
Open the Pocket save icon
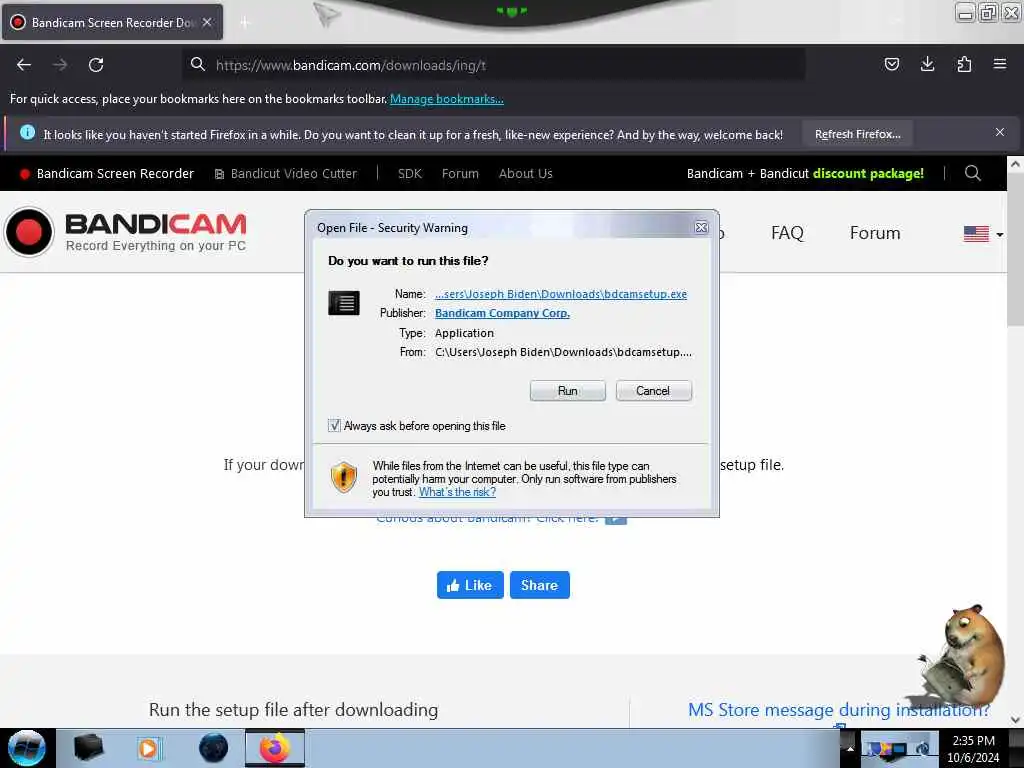(x=891, y=64)
